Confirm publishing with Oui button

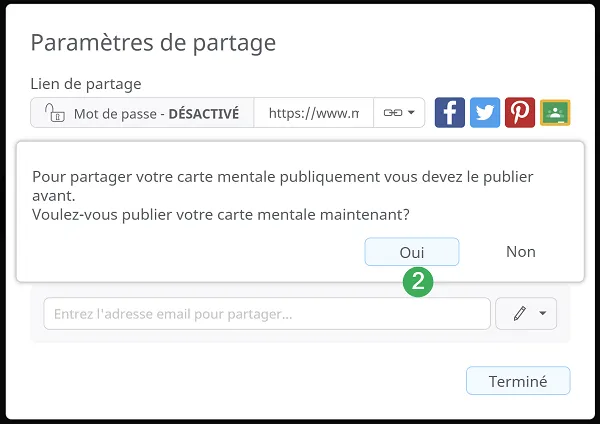pyautogui.click(x=412, y=252)
